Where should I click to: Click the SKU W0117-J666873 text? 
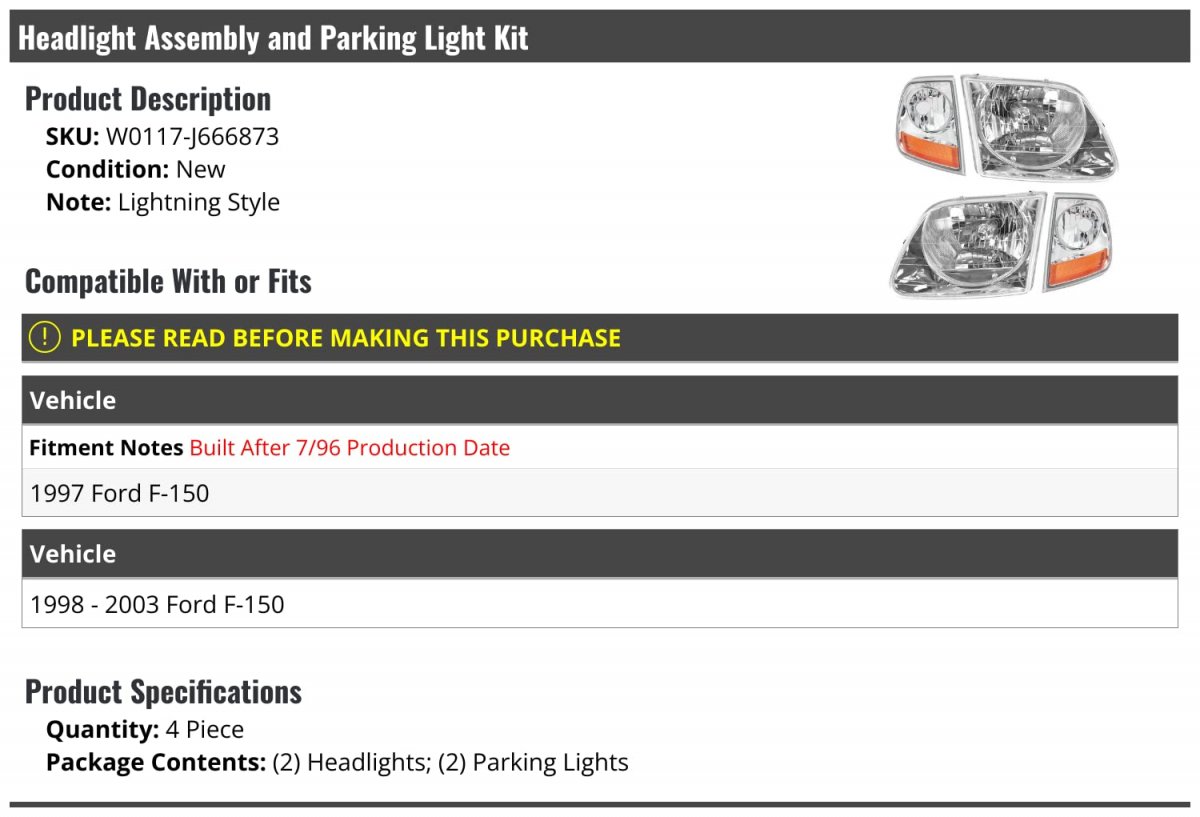click(162, 137)
